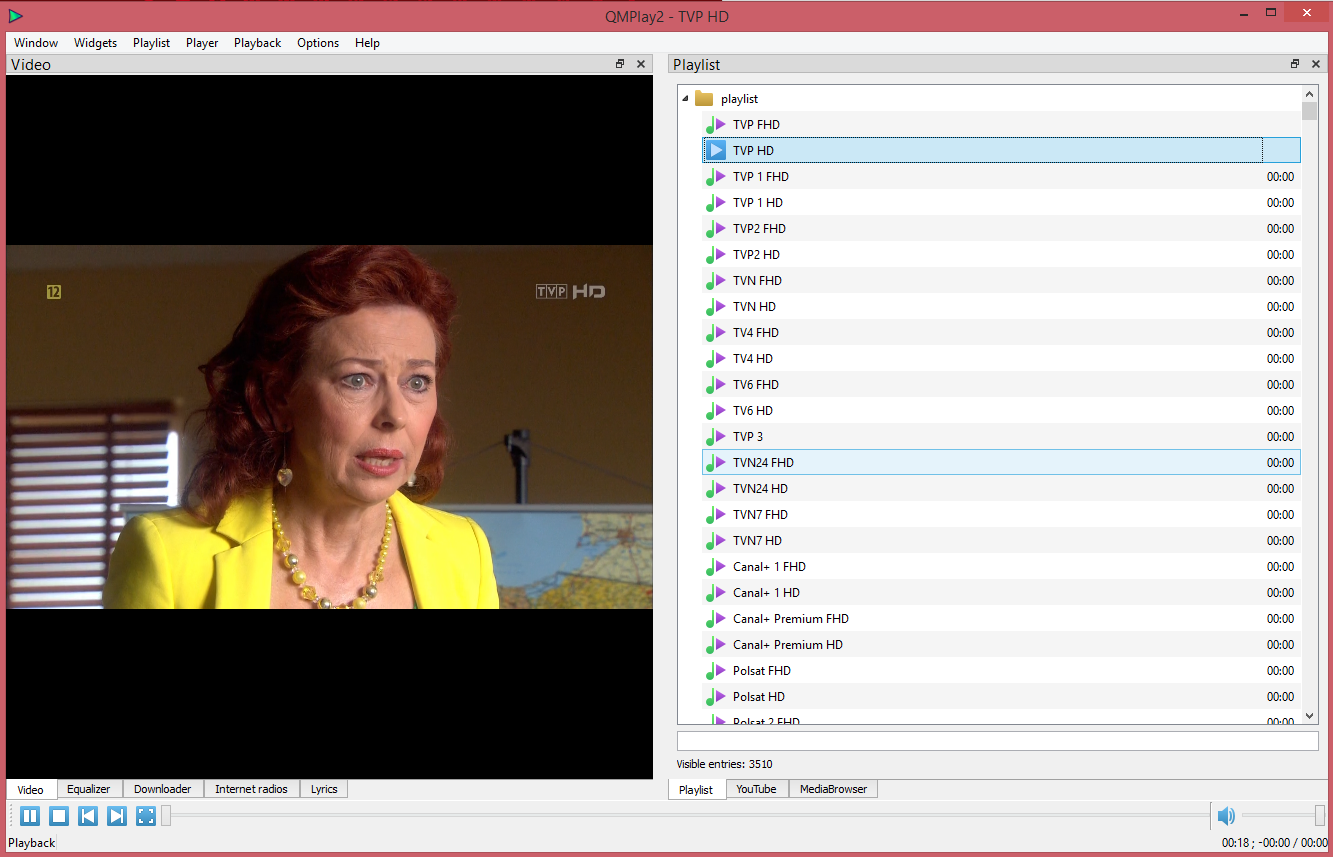
Task: Open the Options menu
Action: pos(318,43)
